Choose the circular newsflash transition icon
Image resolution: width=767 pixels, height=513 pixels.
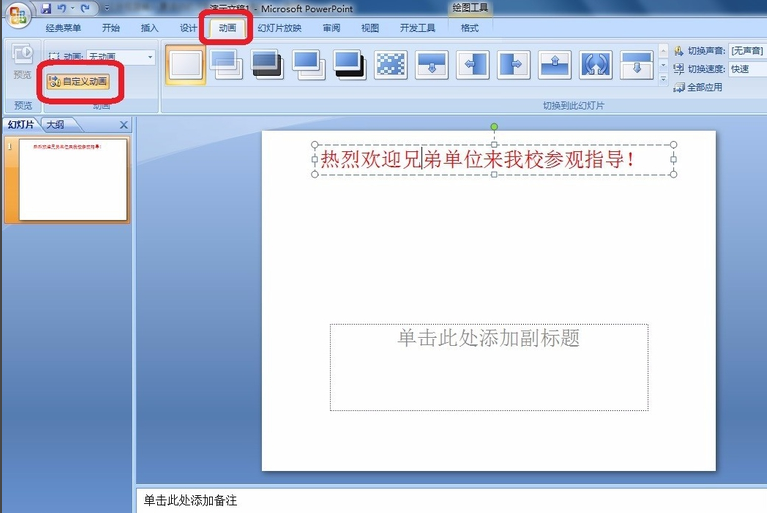[595, 65]
